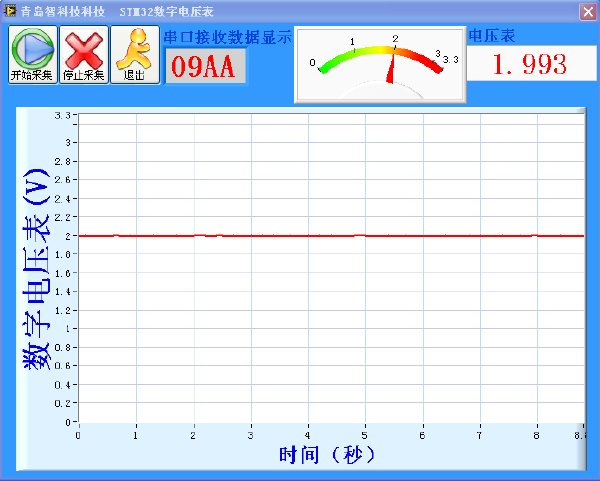600x481 pixels.
Task: Click the Y-axis tick value 2
Action: [68, 236]
